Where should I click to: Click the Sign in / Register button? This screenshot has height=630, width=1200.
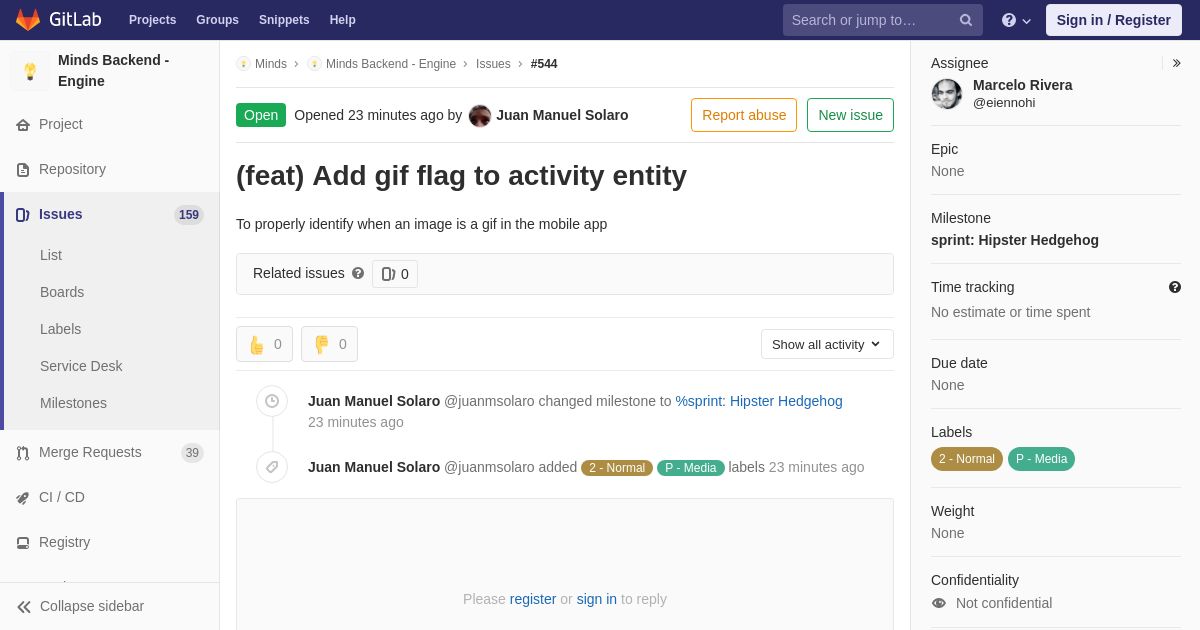click(x=1114, y=20)
